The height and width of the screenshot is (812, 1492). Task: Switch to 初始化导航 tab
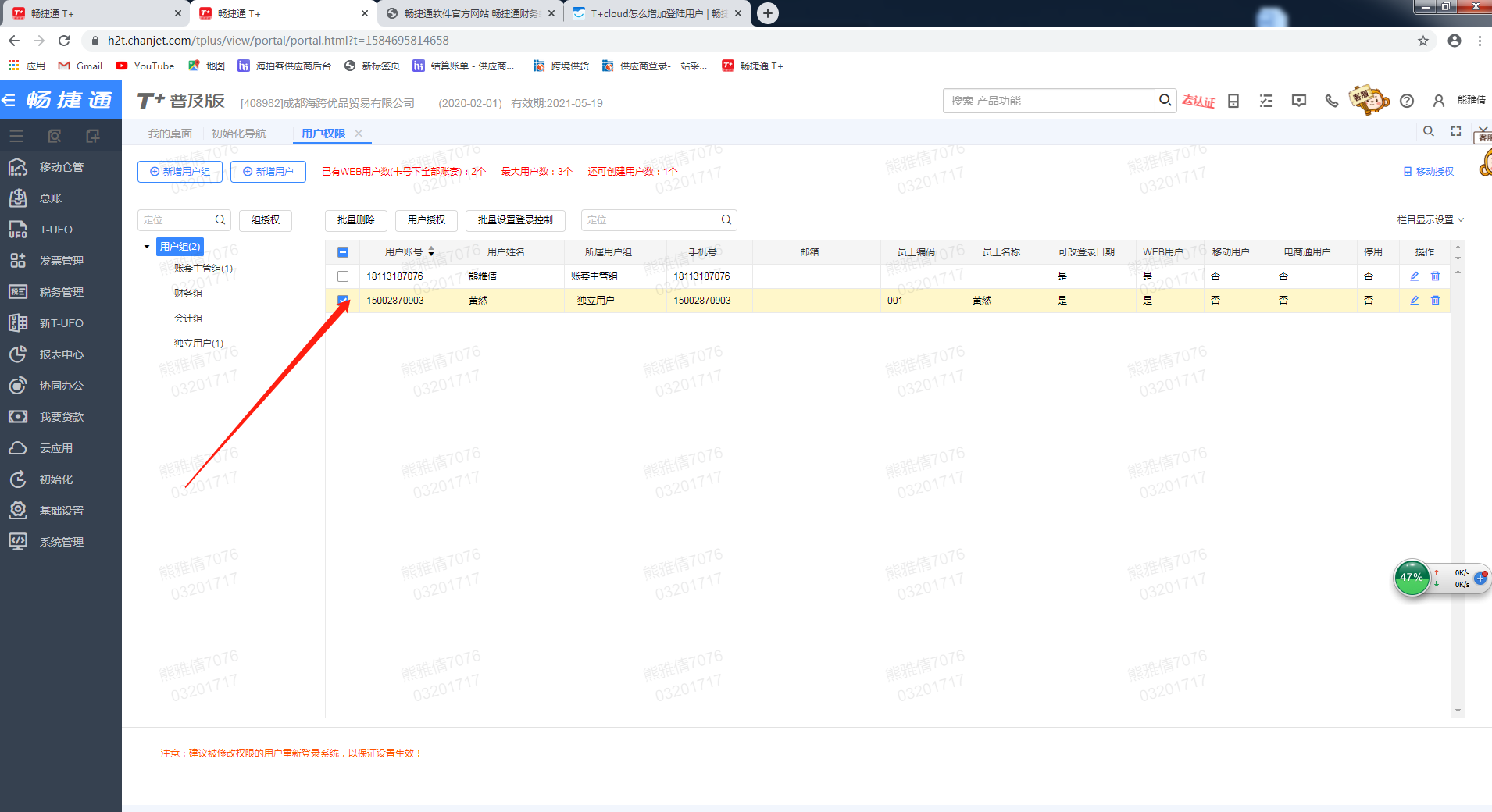pyautogui.click(x=238, y=134)
